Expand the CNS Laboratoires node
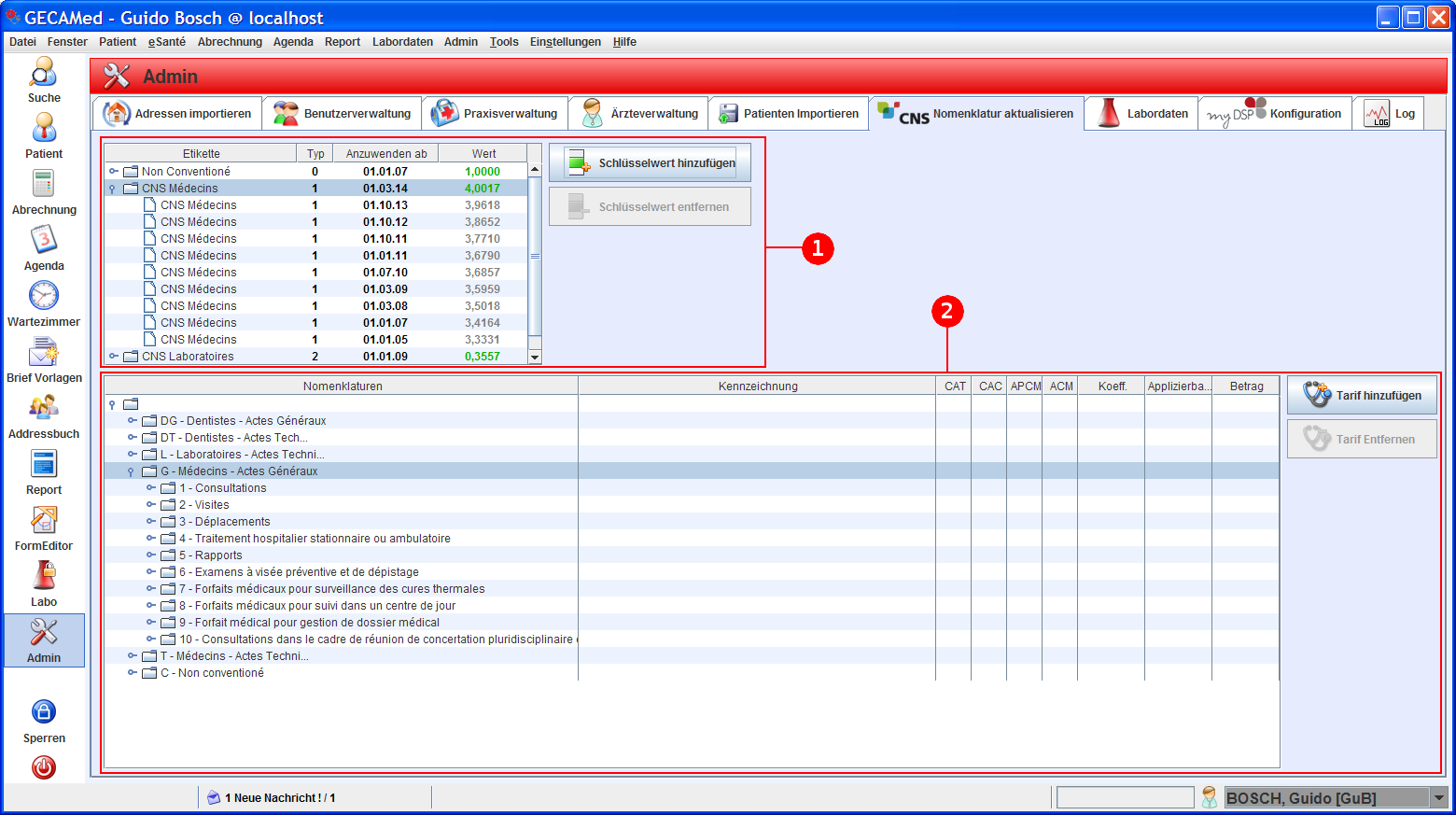This screenshot has width=1456, height=815. point(113,357)
